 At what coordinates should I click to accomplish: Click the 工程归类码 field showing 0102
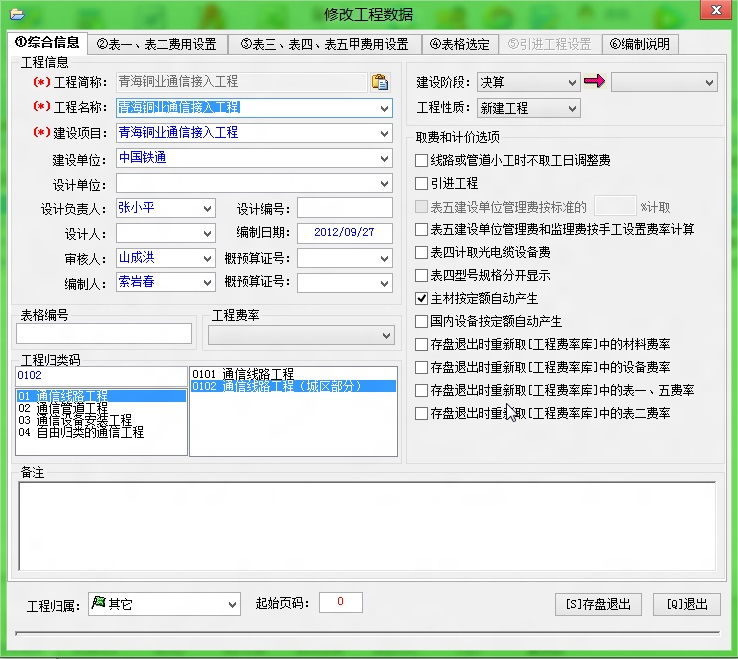tap(101, 376)
